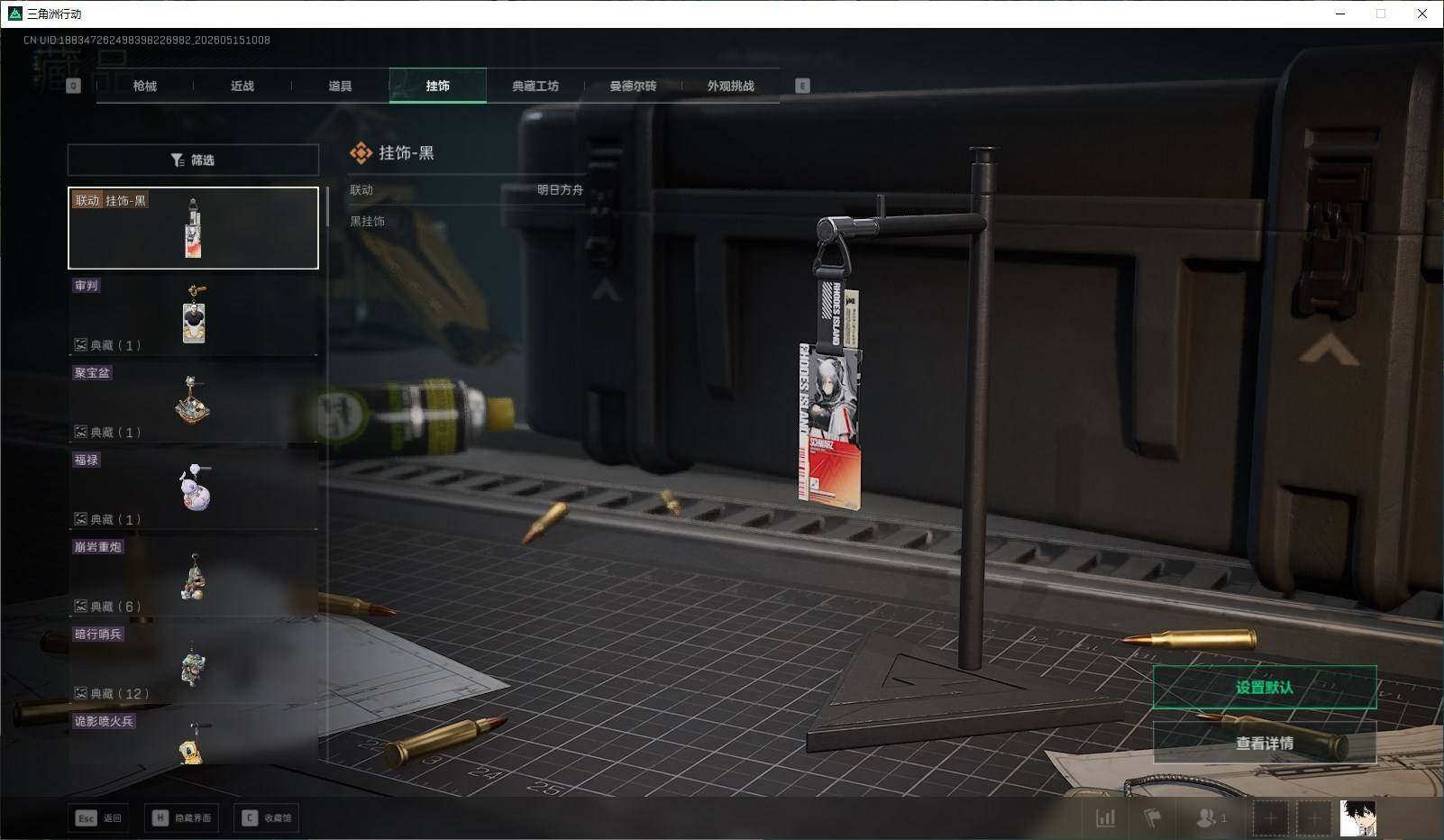The width and height of the screenshot is (1444, 840).
Task: Select the 挂饰 tab
Action: pos(438,86)
